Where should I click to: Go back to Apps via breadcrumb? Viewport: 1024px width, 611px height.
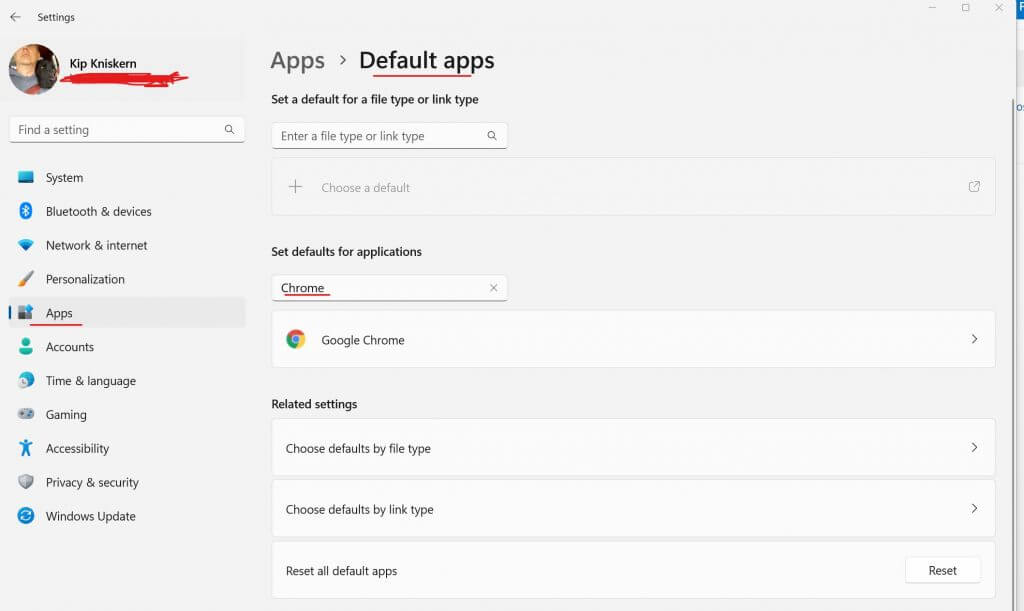[x=297, y=61]
